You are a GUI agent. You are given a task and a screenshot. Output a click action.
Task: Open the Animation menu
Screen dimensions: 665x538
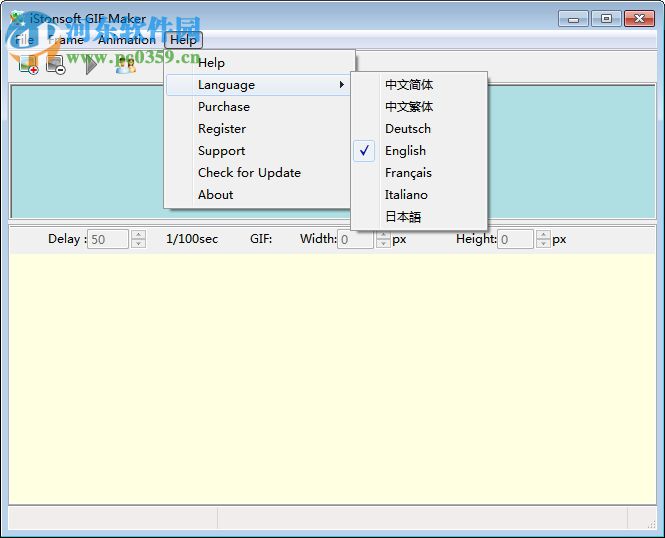[127, 40]
